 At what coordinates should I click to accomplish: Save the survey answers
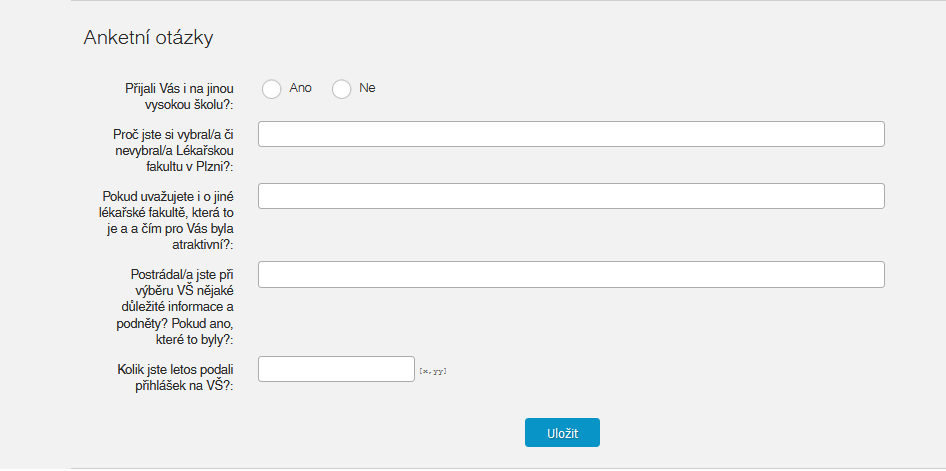point(562,432)
